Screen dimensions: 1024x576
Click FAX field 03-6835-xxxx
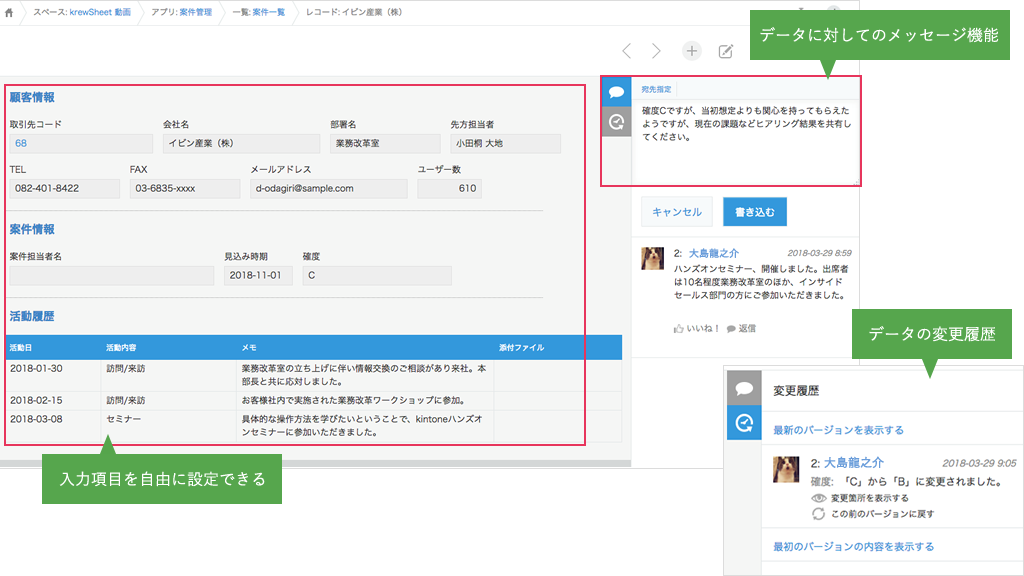(x=185, y=189)
